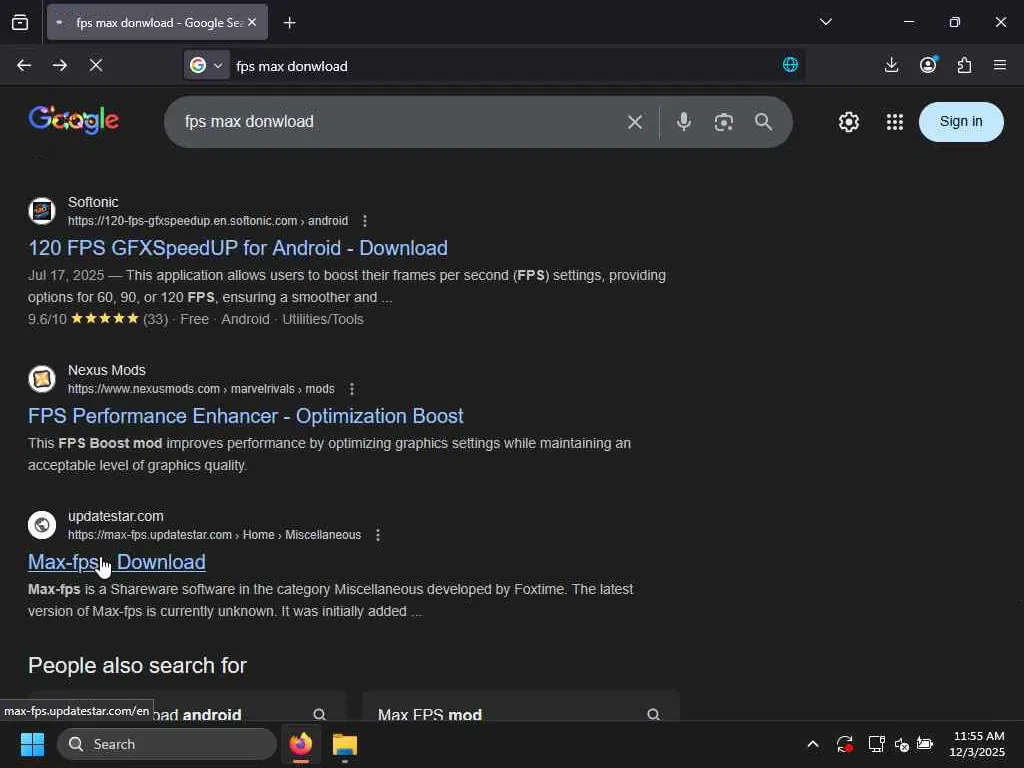The height and width of the screenshot is (768, 1024).
Task: Open Firefox from the taskbar
Action: 300,744
